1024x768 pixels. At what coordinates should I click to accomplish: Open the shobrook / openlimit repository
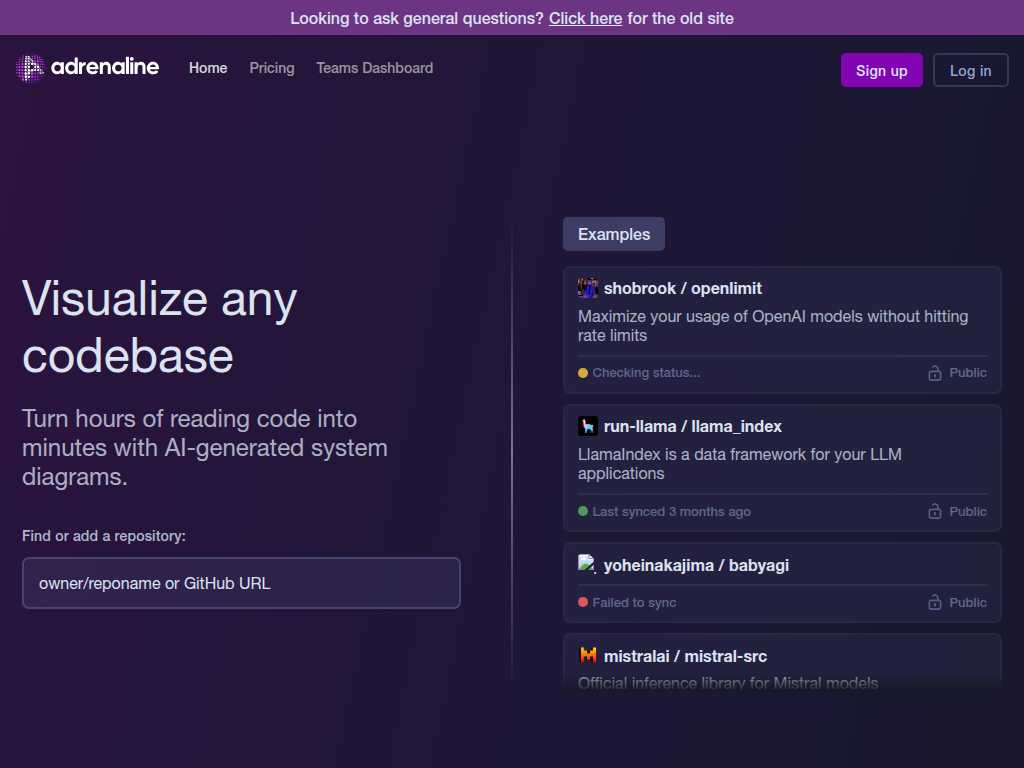682,288
